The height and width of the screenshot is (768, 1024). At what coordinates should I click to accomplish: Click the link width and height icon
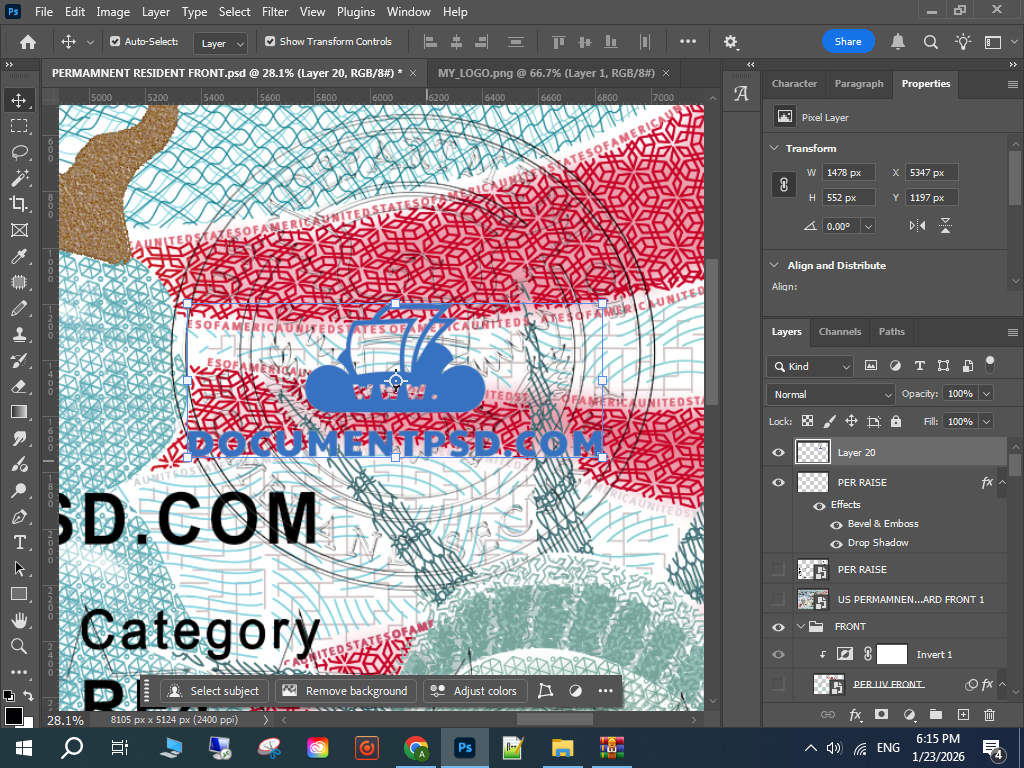784,185
